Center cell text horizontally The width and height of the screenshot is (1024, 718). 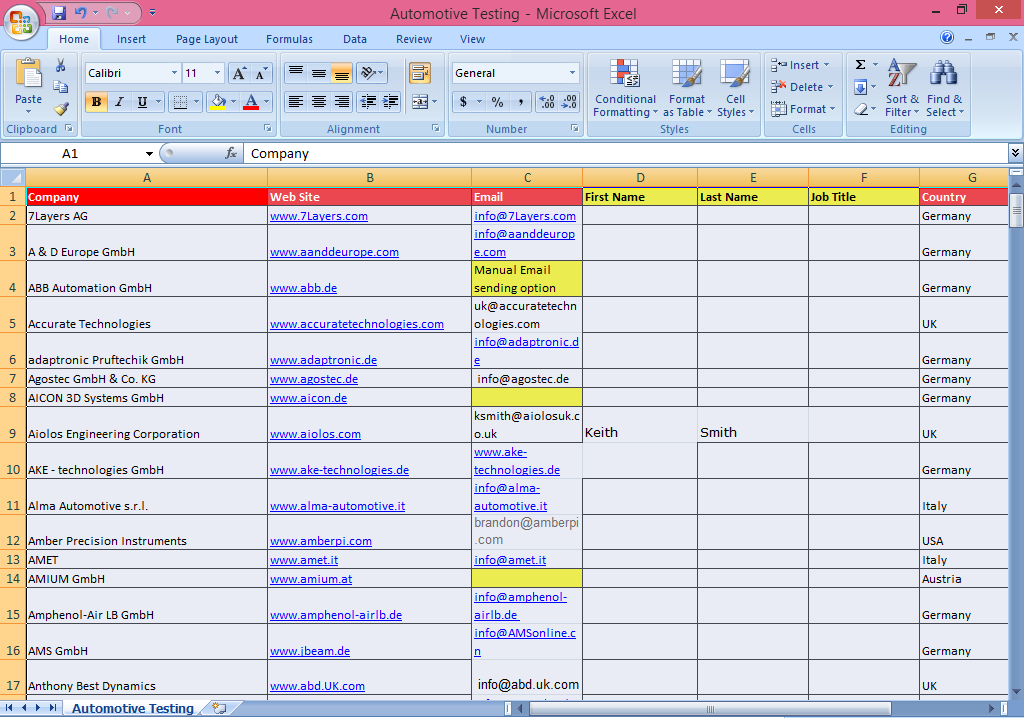[319, 101]
